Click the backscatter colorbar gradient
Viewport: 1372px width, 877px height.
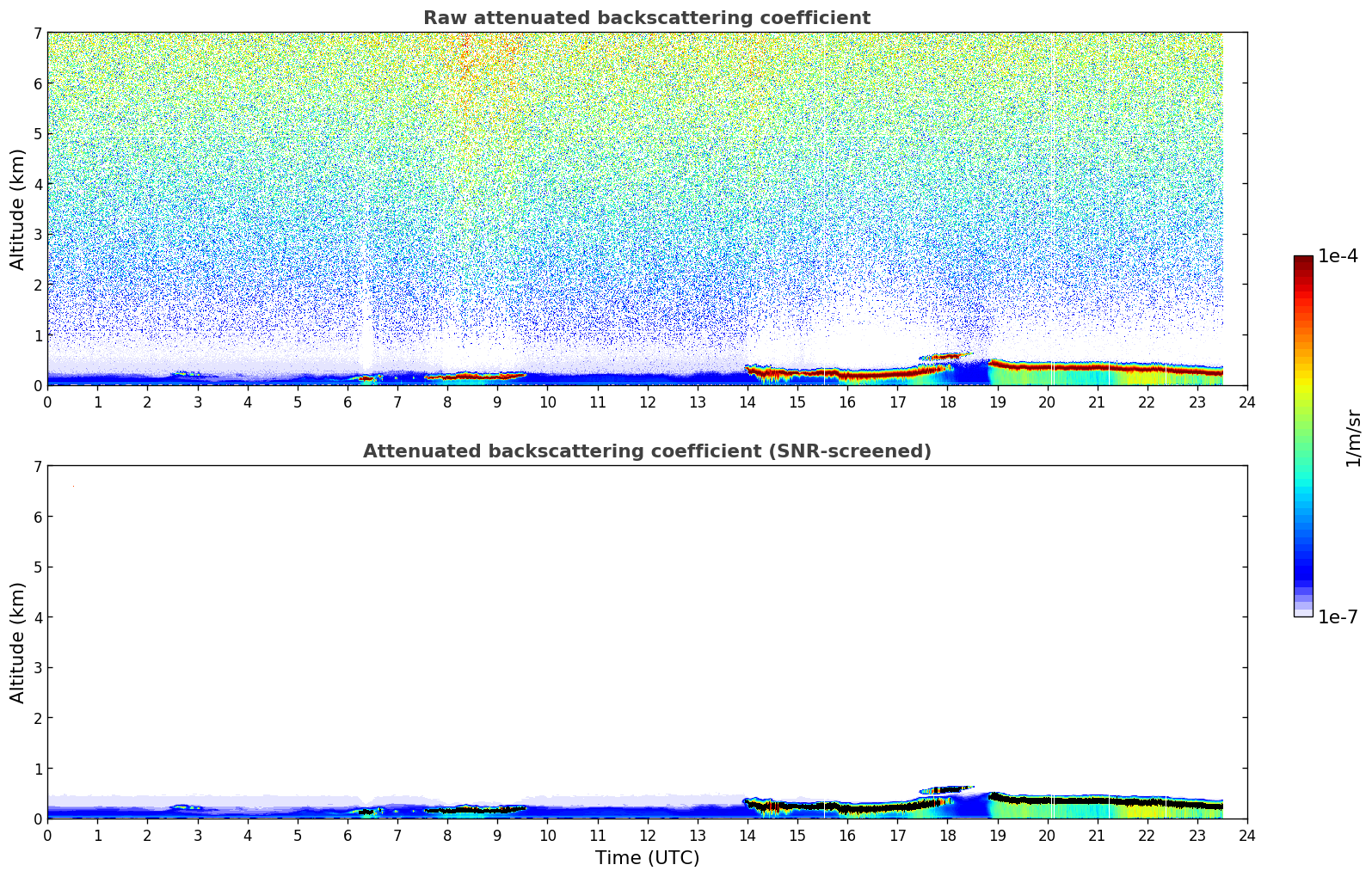(x=1303, y=436)
